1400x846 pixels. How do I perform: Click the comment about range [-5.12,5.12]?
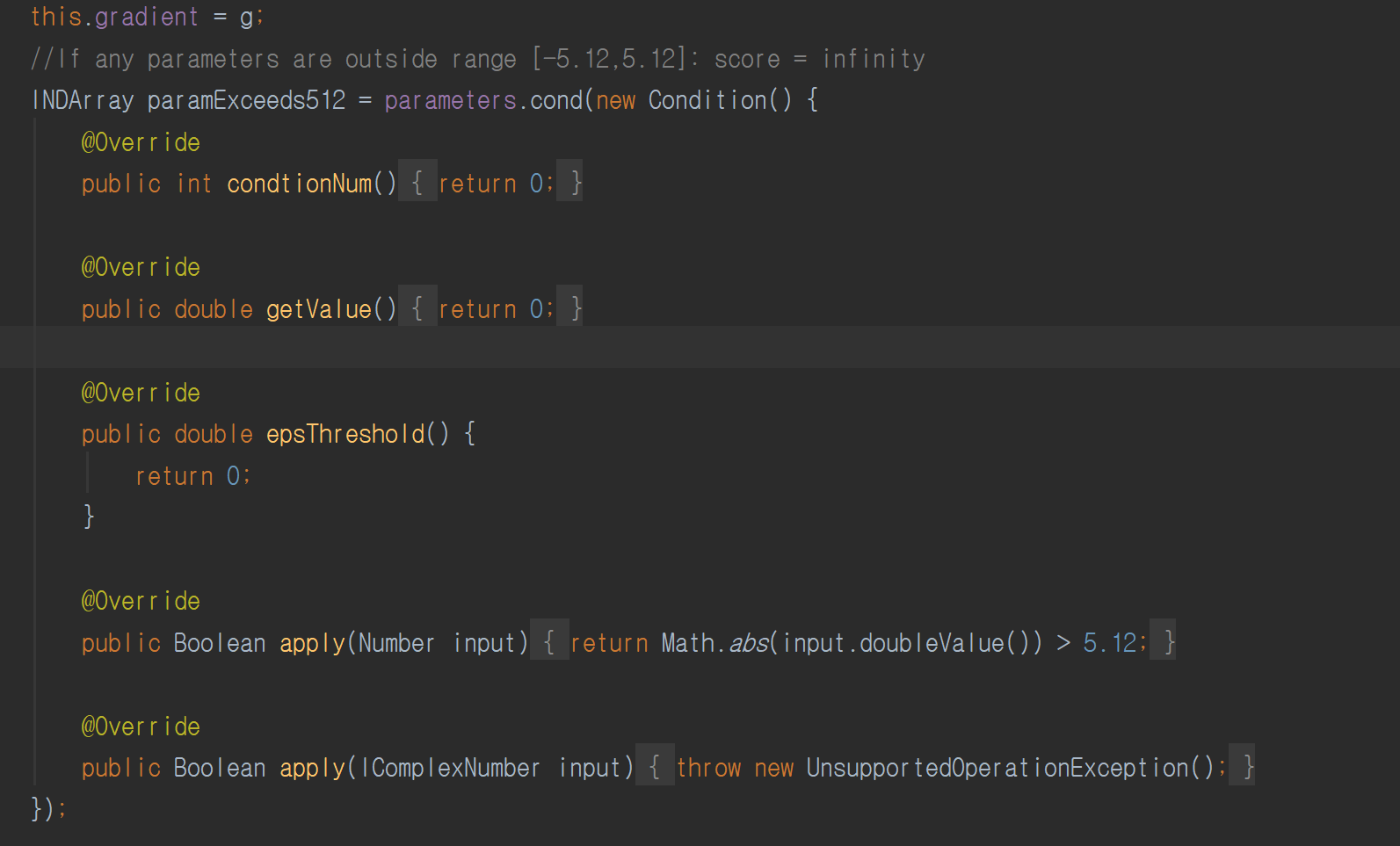tap(477, 59)
